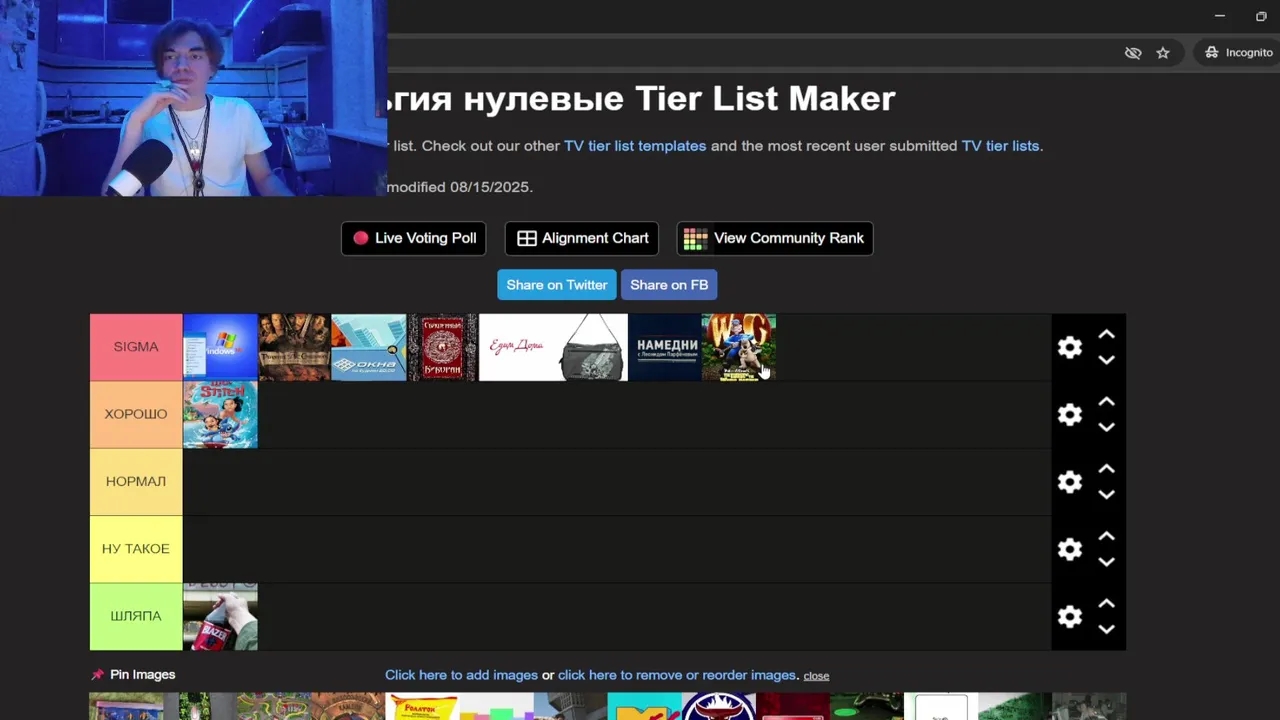Open the Alignment Chart
The width and height of the screenshot is (1280, 720).
click(x=582, y=238)
